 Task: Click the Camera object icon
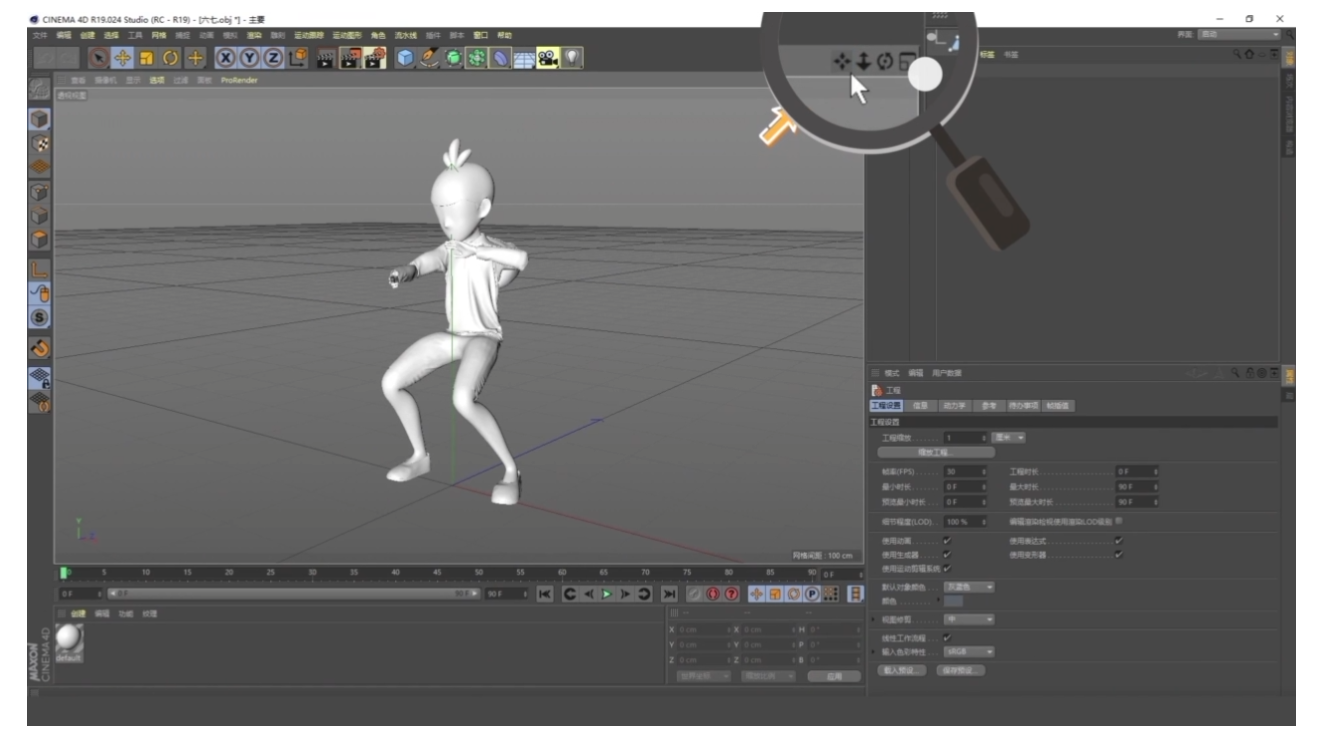[x=548, y=58]
